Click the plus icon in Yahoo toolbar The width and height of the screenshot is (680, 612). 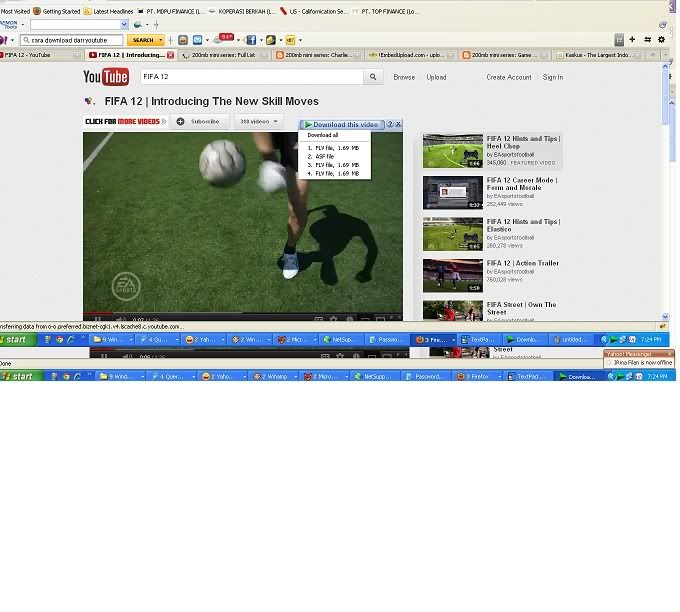tap(632, 39)
